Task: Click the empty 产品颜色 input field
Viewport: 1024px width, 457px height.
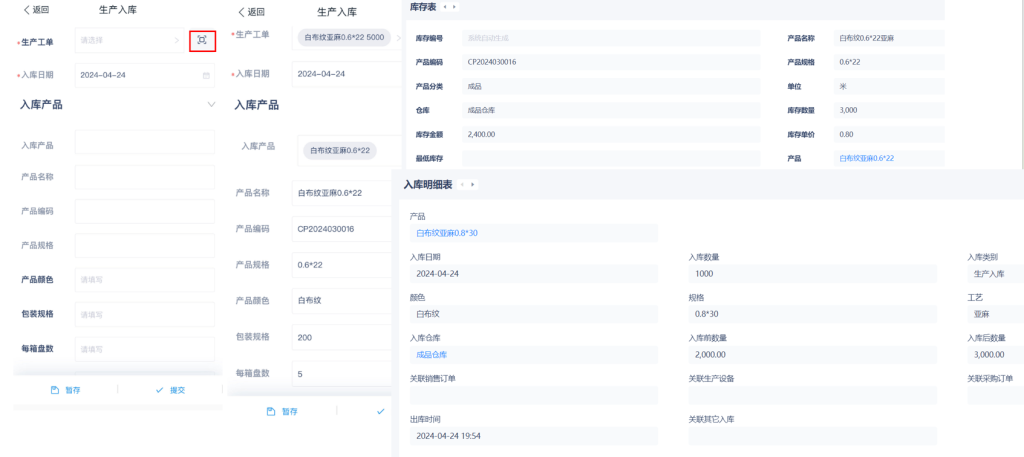Action: (145, 280)
